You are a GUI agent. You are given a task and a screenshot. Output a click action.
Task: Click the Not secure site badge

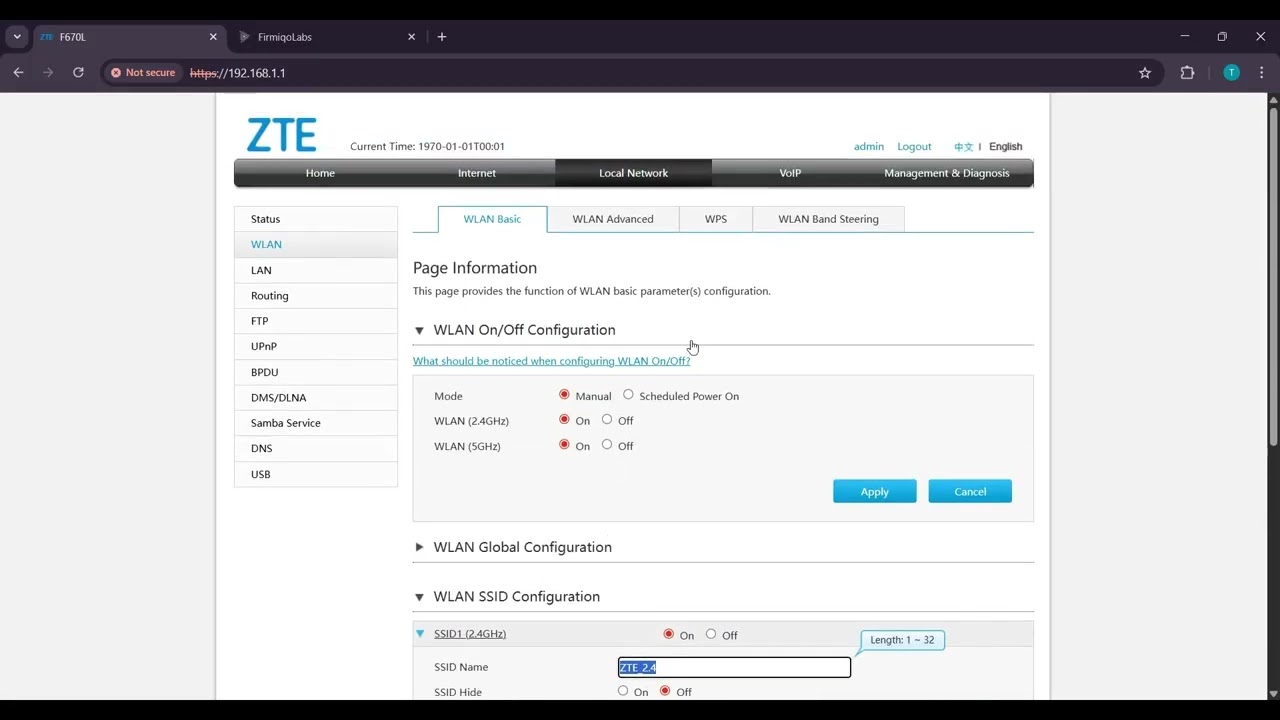pyautogui.click(x=143, y=73)
